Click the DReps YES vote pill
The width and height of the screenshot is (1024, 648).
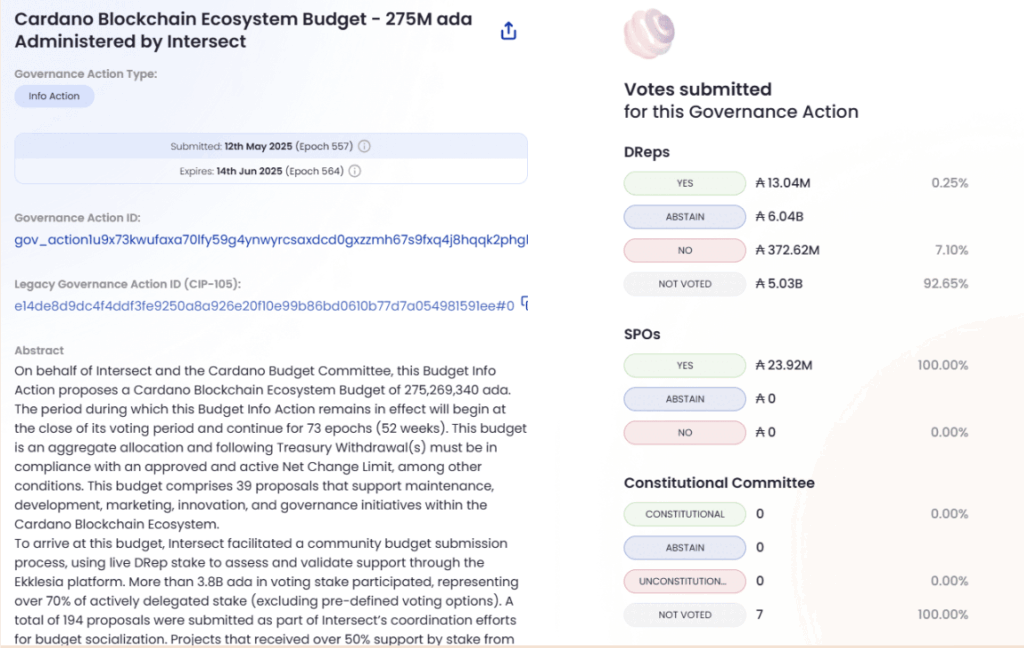click(684, 184)
